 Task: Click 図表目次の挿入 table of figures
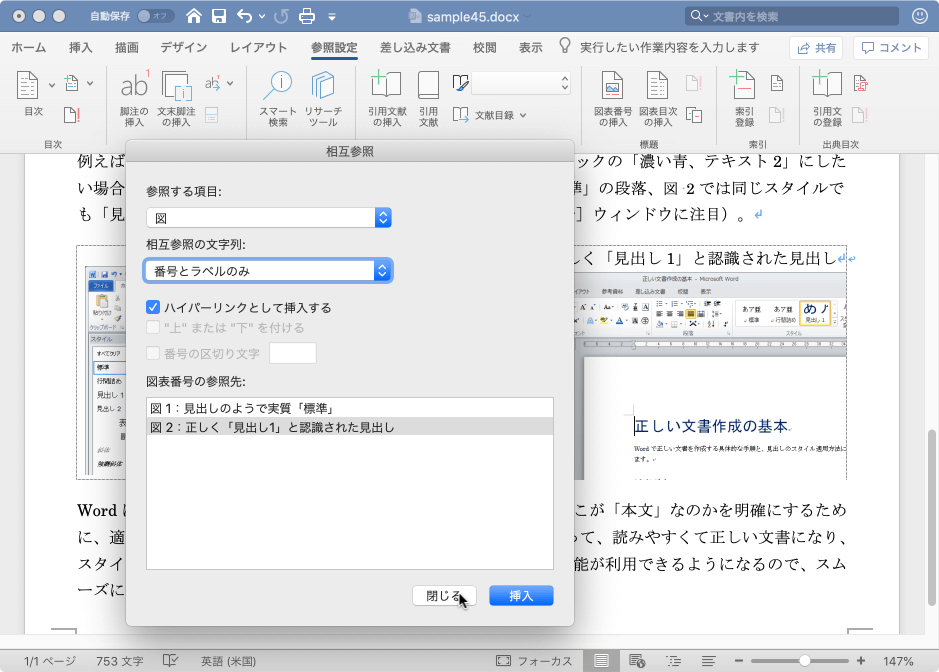coord(658,99)
